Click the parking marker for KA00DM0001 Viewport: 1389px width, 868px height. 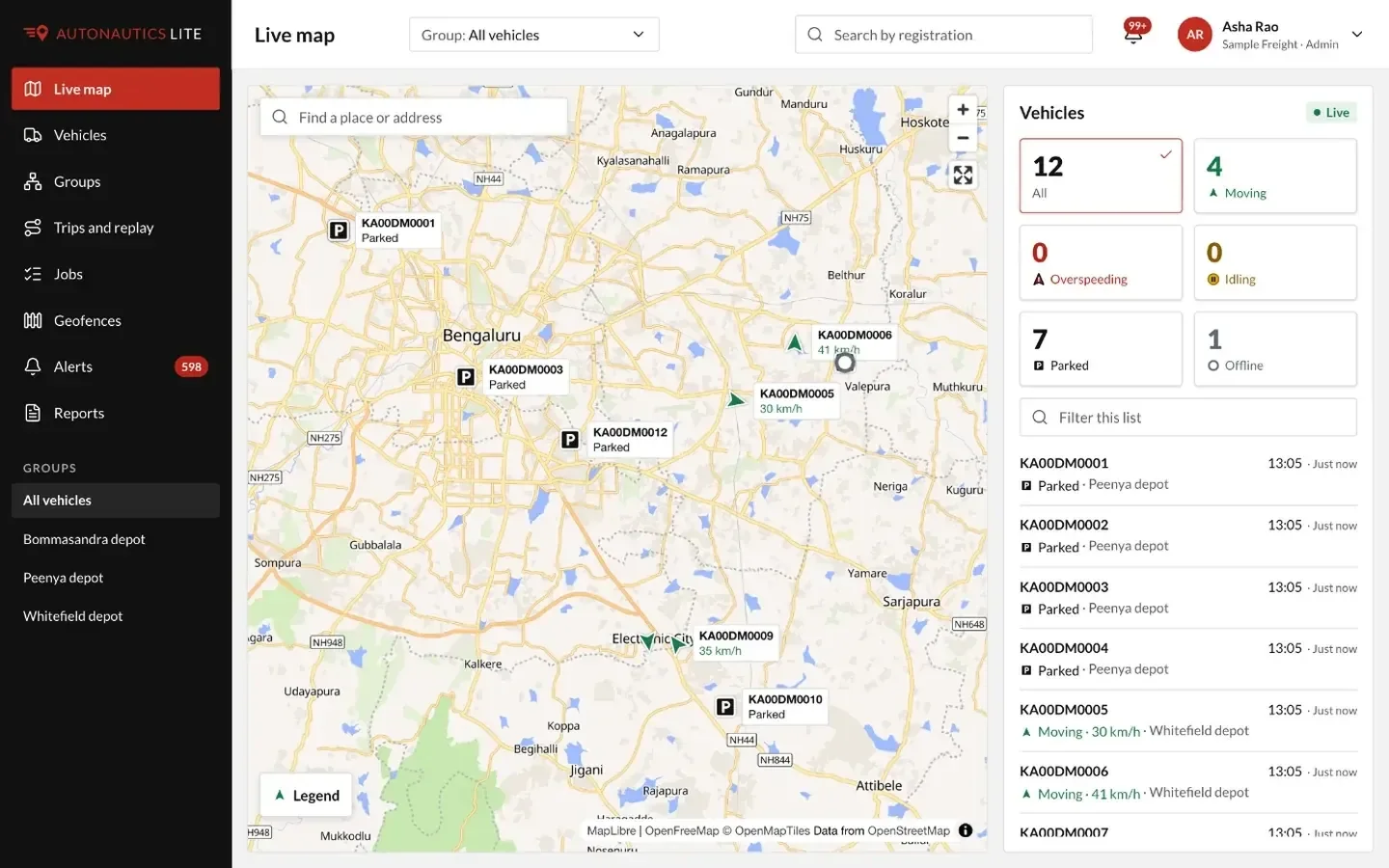[x=339, y=231]
